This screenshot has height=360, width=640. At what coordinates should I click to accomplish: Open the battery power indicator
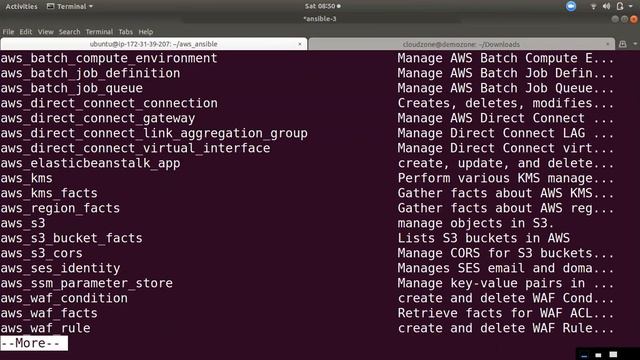(620, 6)
